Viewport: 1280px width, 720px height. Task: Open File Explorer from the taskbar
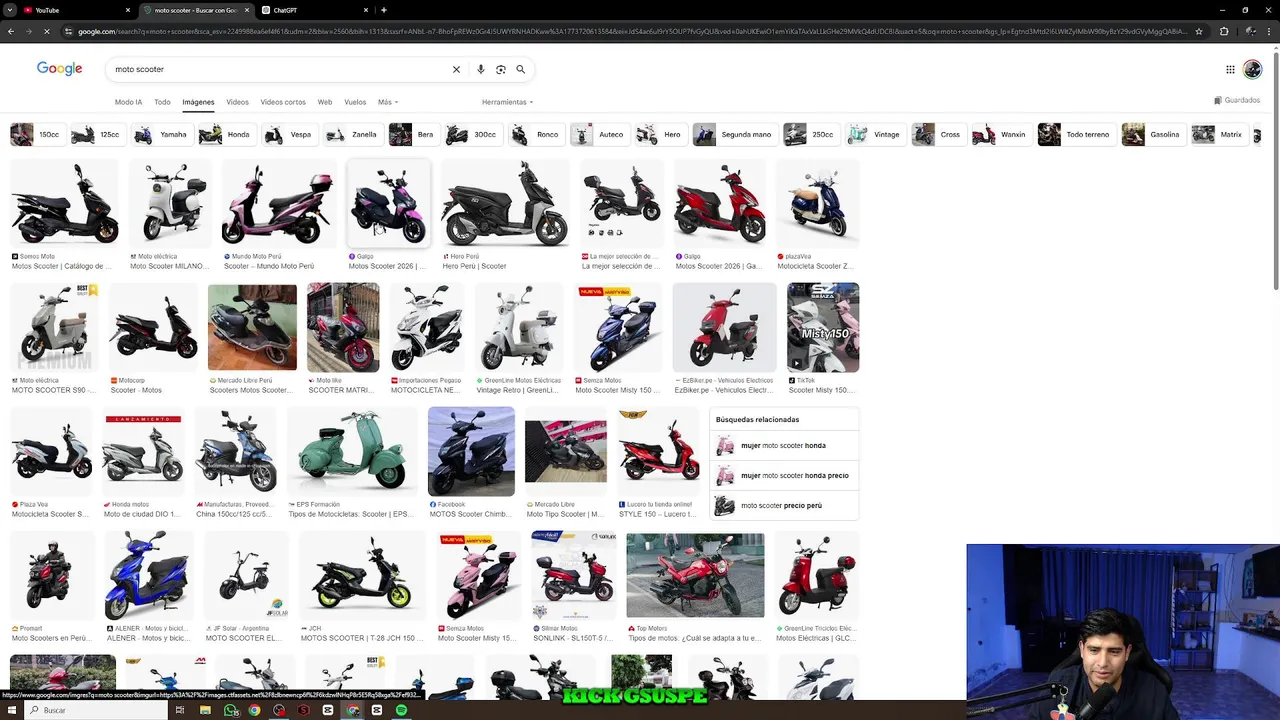pos(205,710)
